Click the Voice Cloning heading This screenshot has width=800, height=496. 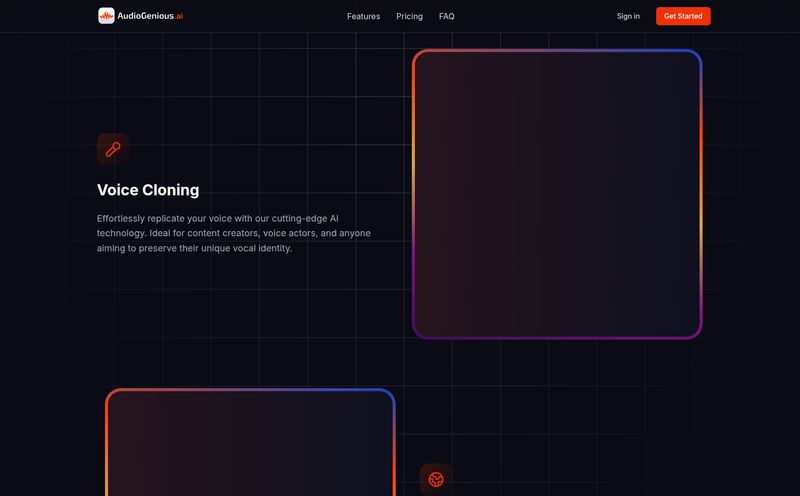coord(148,190)
